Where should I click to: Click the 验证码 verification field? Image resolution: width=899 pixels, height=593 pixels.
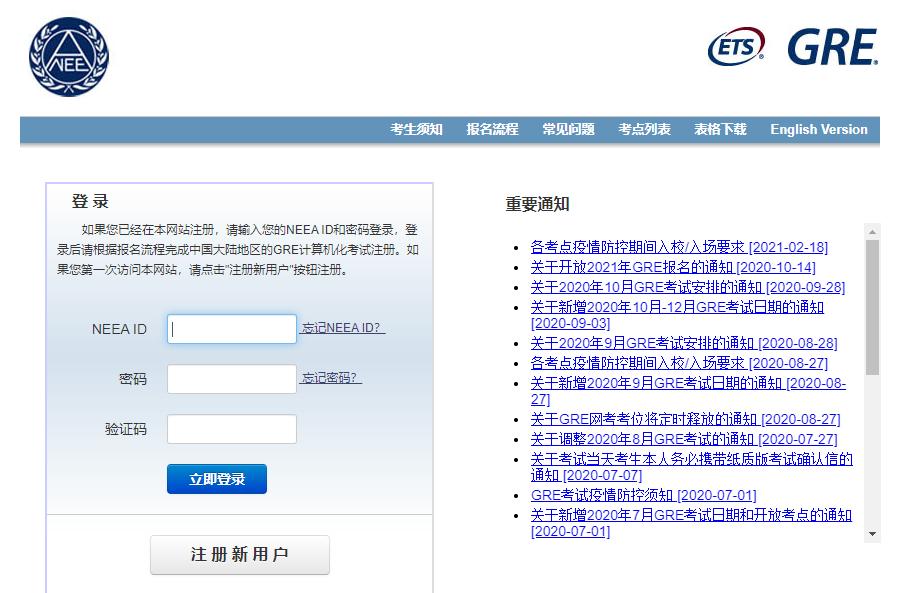[x=231, y=428]
